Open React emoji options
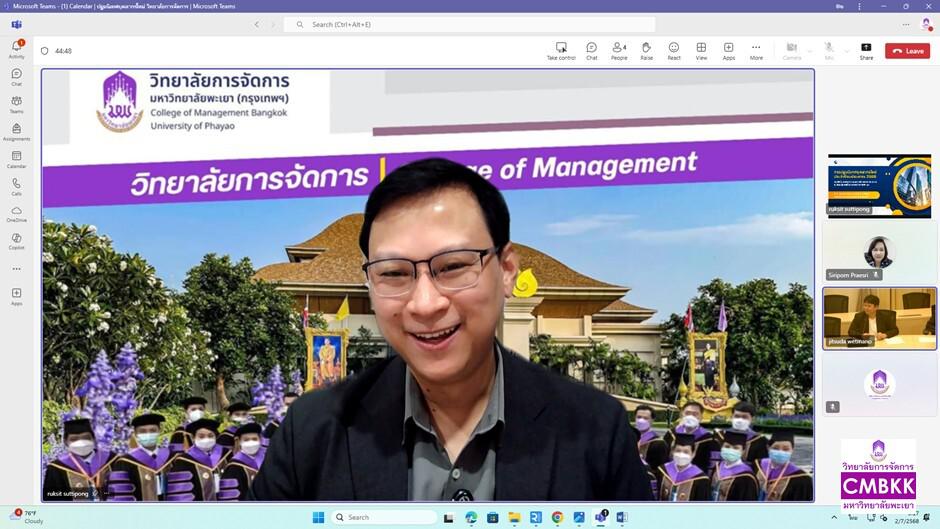This screenshot has height=529, width=940. [674, 51]
